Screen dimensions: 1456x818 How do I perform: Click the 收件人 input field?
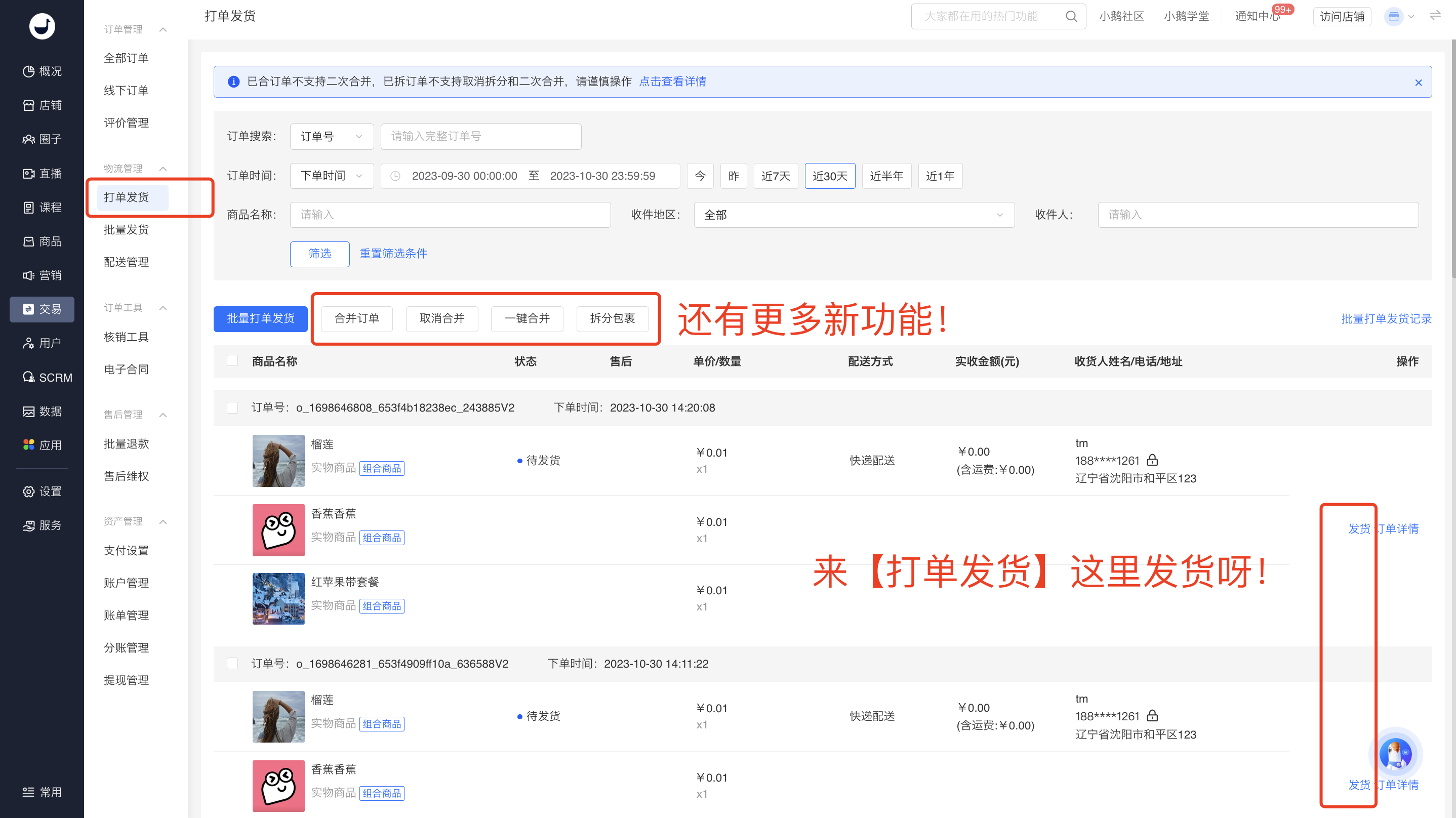click(1258, 215)
